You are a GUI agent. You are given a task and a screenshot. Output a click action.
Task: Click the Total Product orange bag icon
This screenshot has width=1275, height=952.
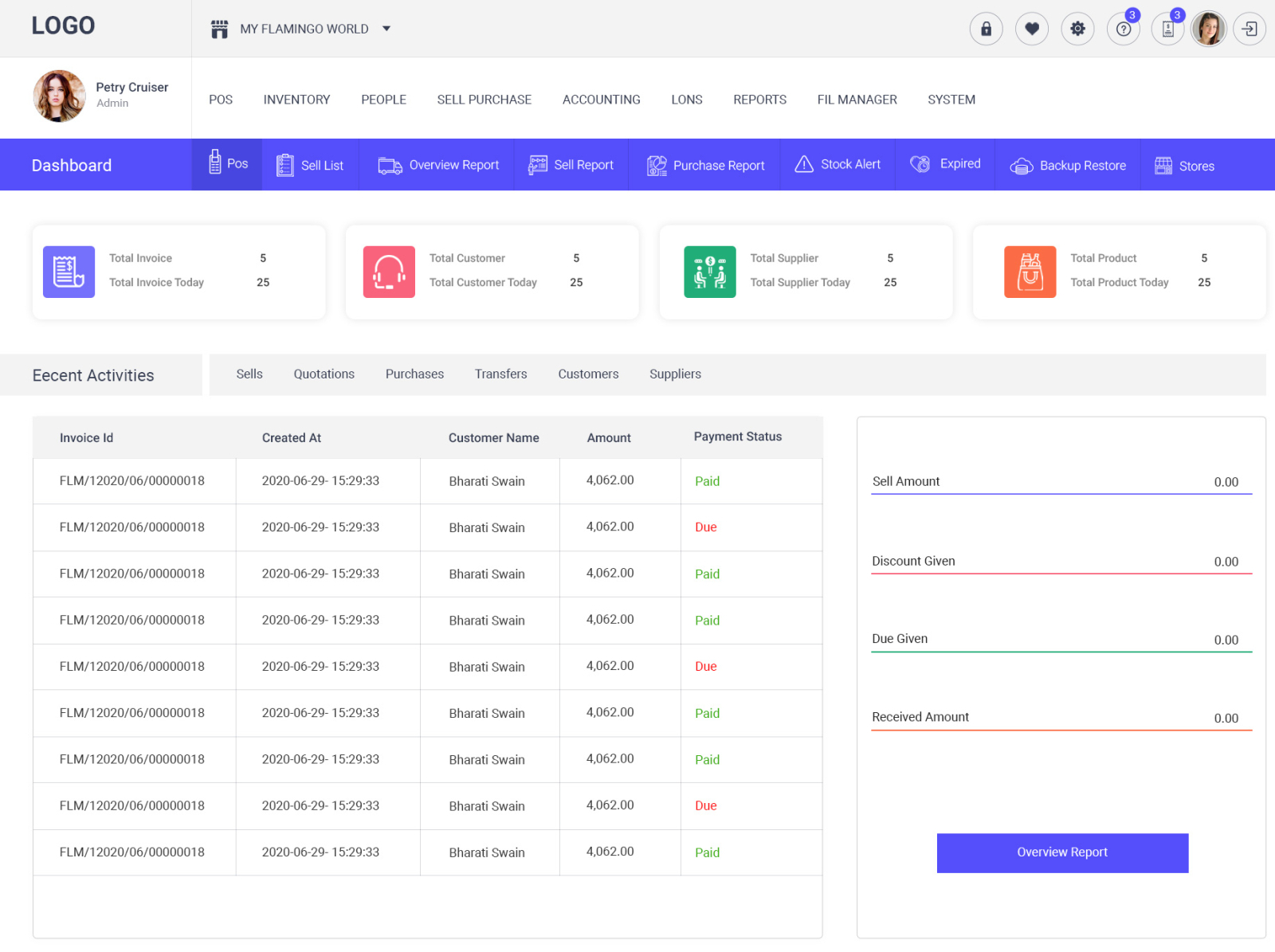click(x=1030, y=272)
